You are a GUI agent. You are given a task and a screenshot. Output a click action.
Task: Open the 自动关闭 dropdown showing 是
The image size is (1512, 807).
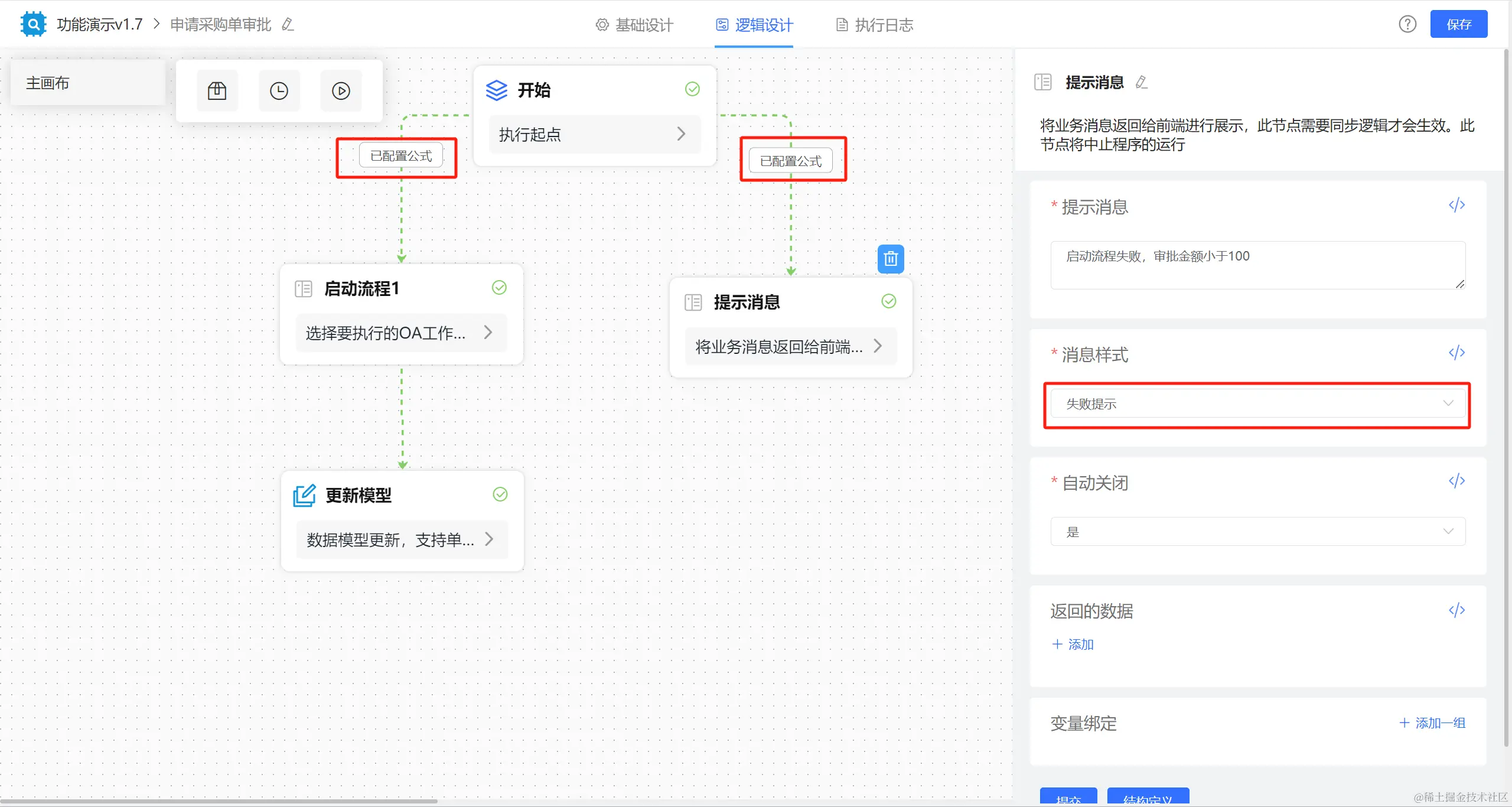pyautogui.click(x=1257, y=532)
